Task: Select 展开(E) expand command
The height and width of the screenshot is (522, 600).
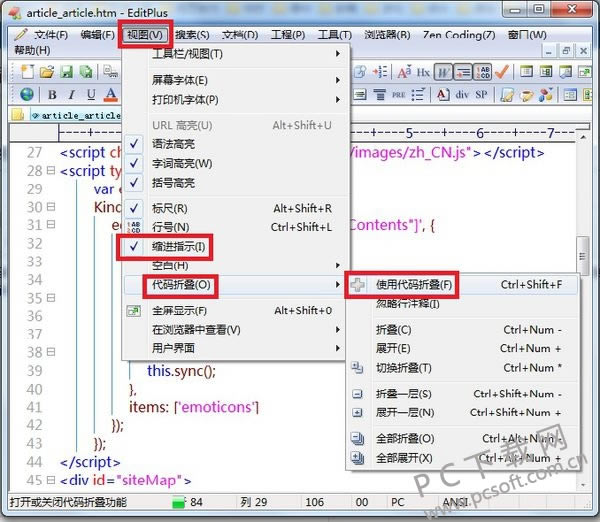Action: coord(463,349)
